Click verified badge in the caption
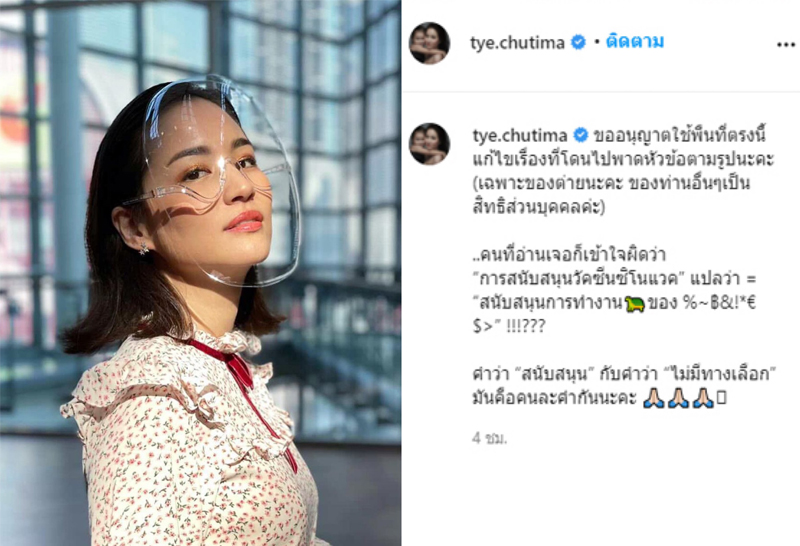This screenshot has height=546, width=800. pyautogui.click(x=581, y=135)
